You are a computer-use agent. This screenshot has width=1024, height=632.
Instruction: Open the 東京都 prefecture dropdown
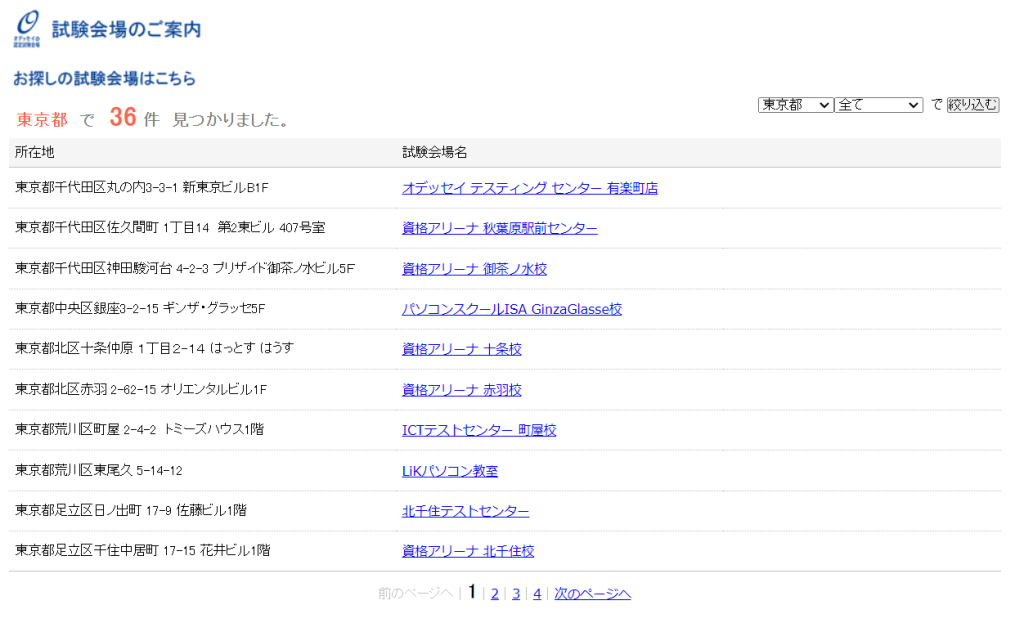point(795,105)
